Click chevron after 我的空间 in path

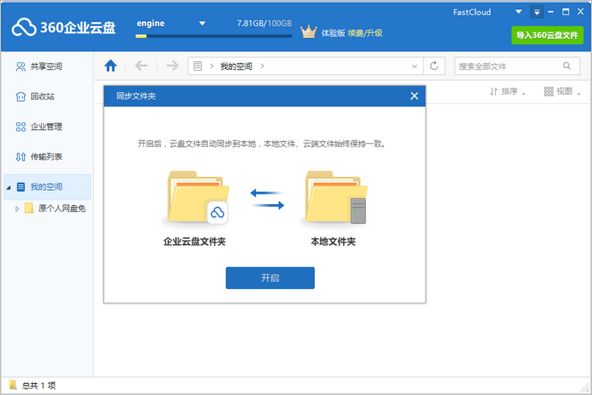coord(262,66)
